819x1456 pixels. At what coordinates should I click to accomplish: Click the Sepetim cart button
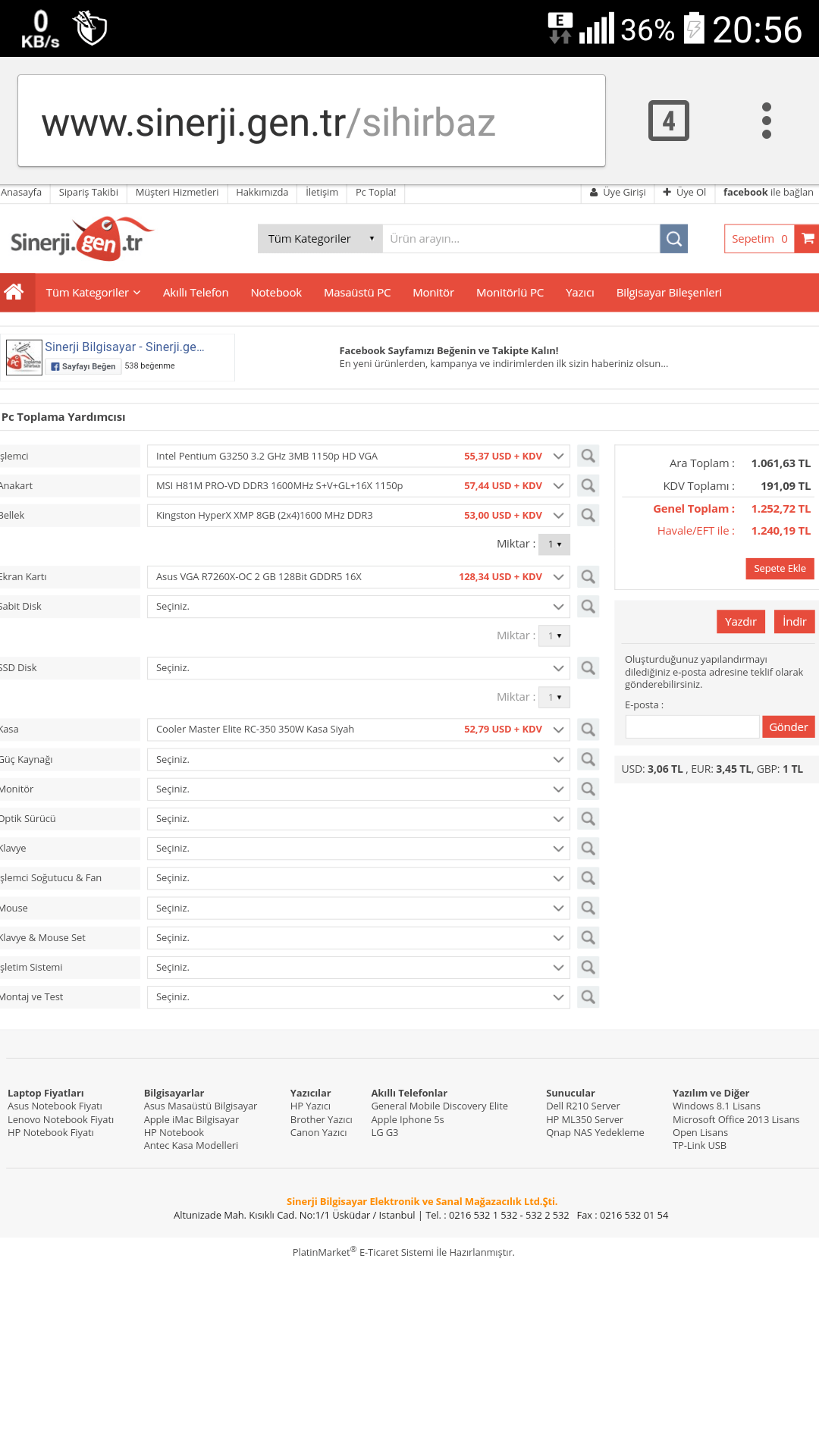tap(759, 239)
